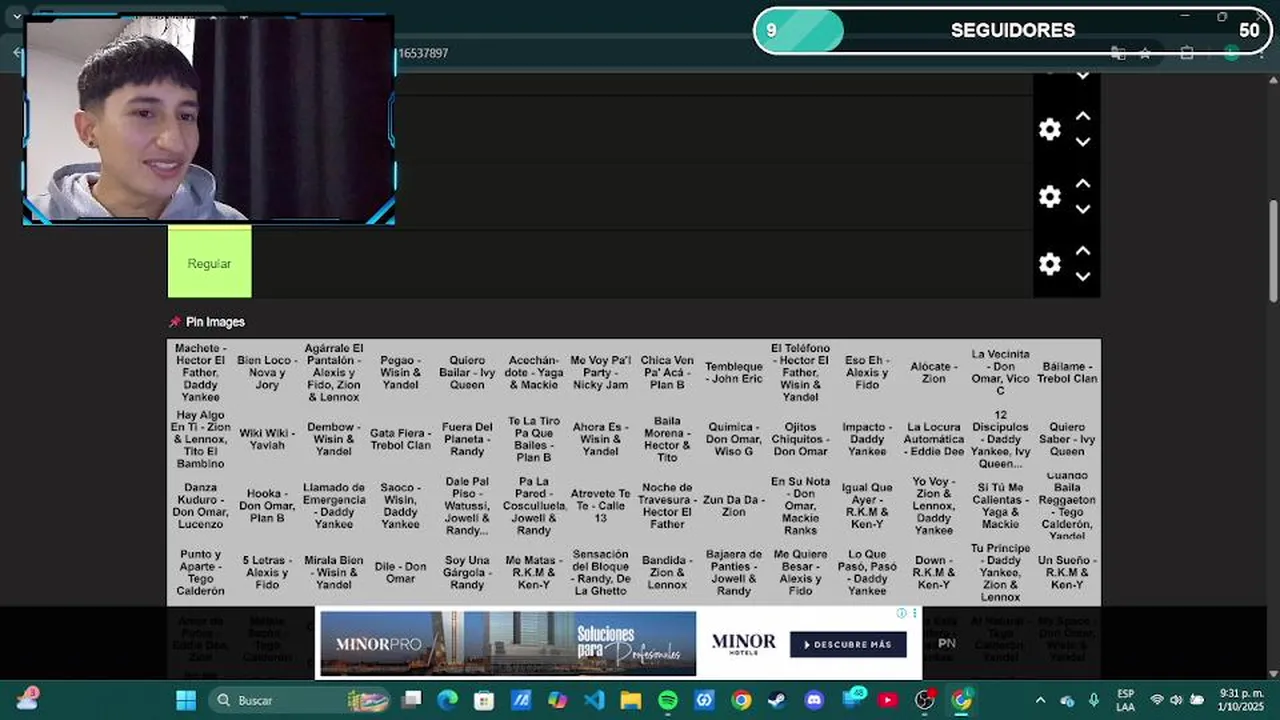Open settings gear of tier directly above Regular
The width and height of the screenshot is (1280, 720).
click(1049, 196)
